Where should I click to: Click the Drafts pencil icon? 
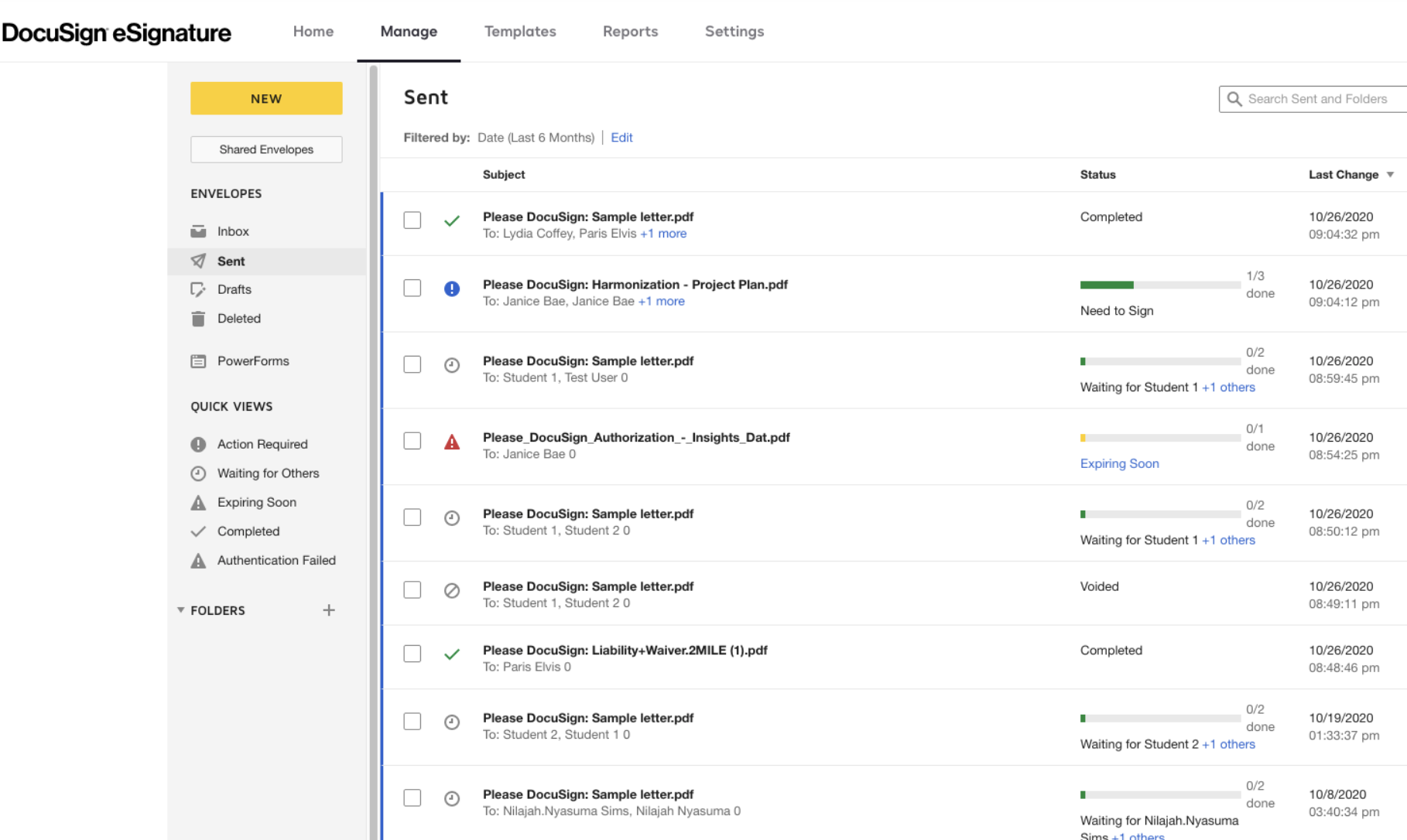198,289
